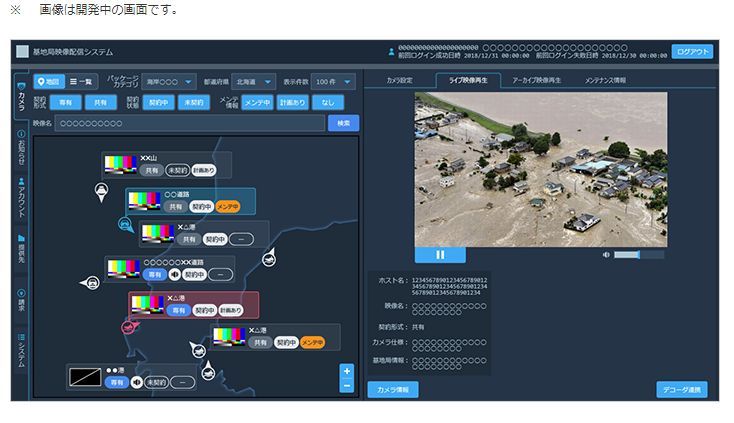
Task: Switch to the メンテナンス情報 tab
Action: click(605, 80)
